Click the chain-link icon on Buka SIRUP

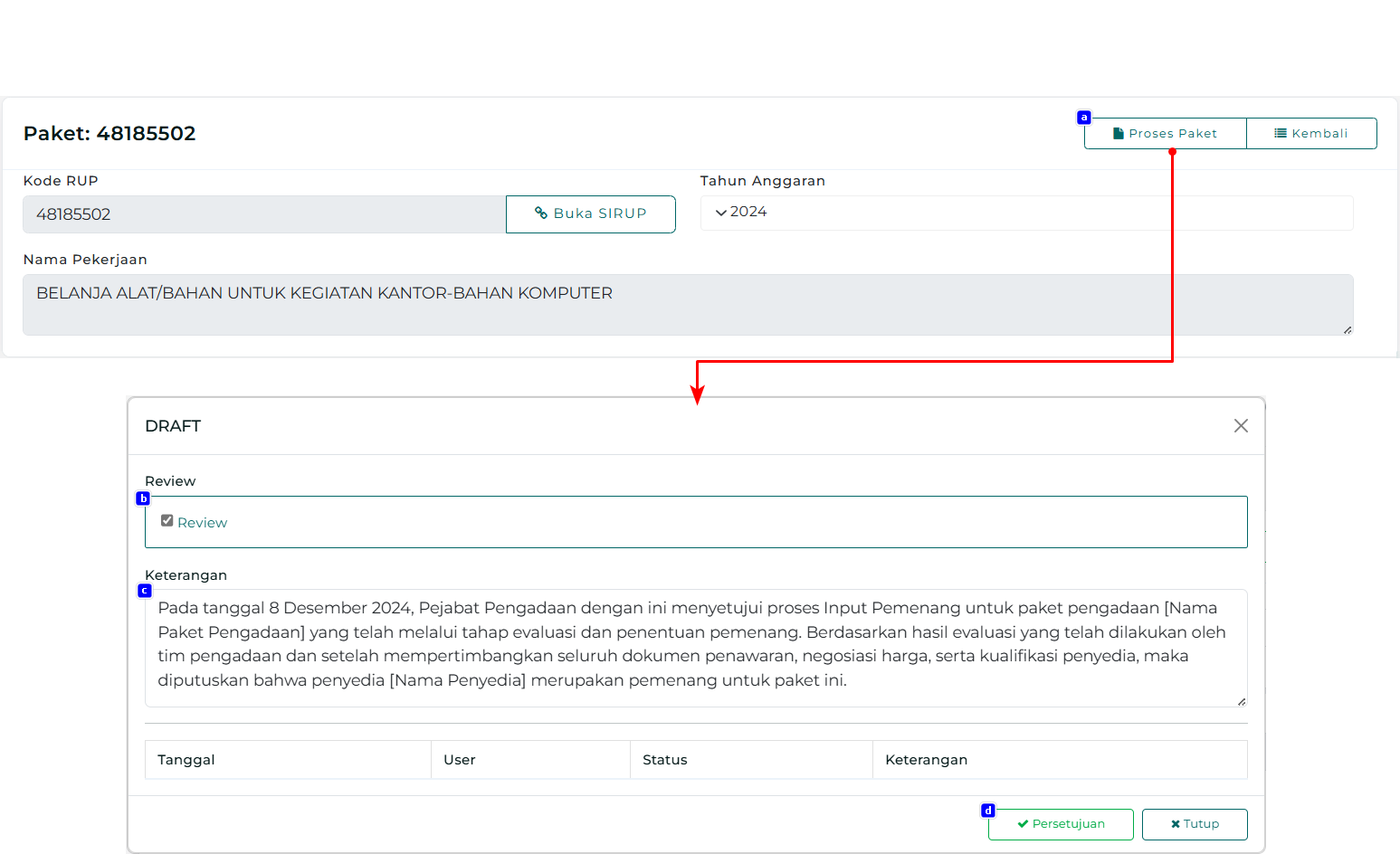coord(541,213)
